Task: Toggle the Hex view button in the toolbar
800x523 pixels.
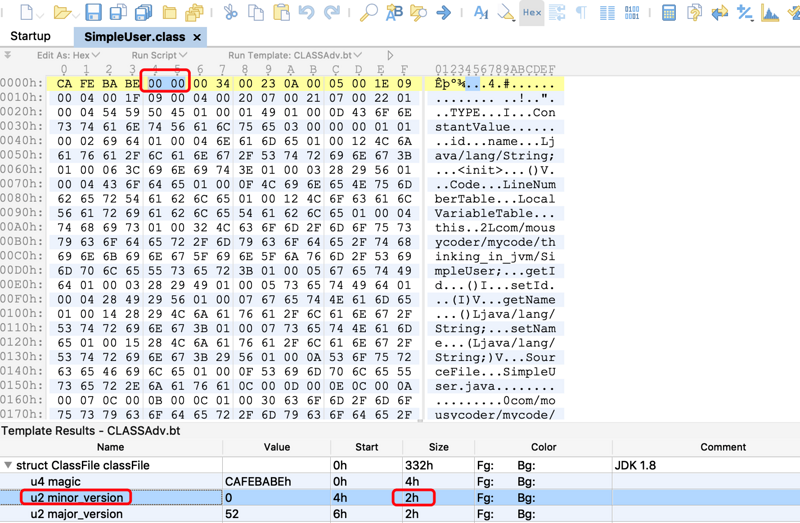Action: pos(532,12)
